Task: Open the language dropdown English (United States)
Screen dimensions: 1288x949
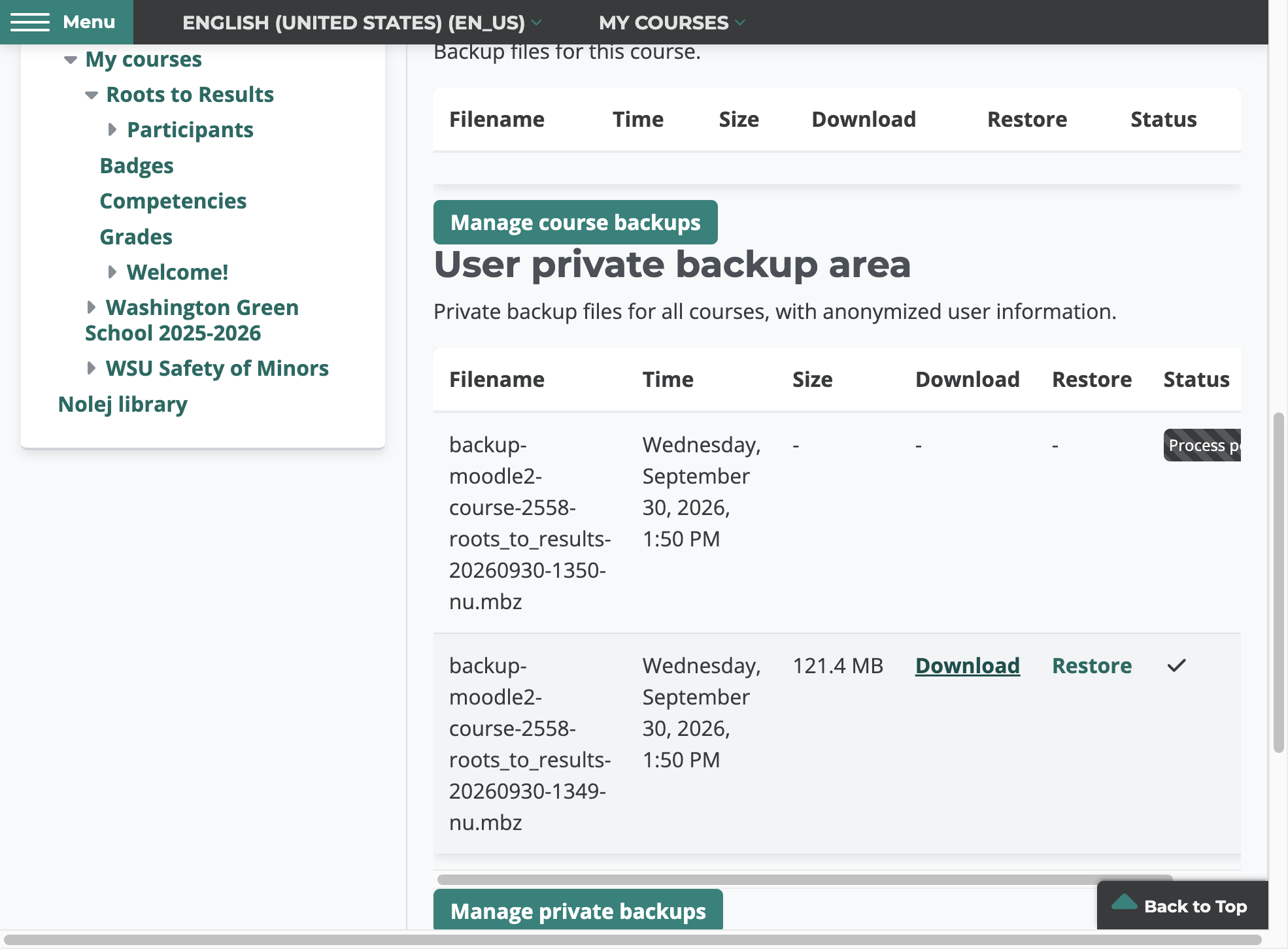Action: [362, 22]
